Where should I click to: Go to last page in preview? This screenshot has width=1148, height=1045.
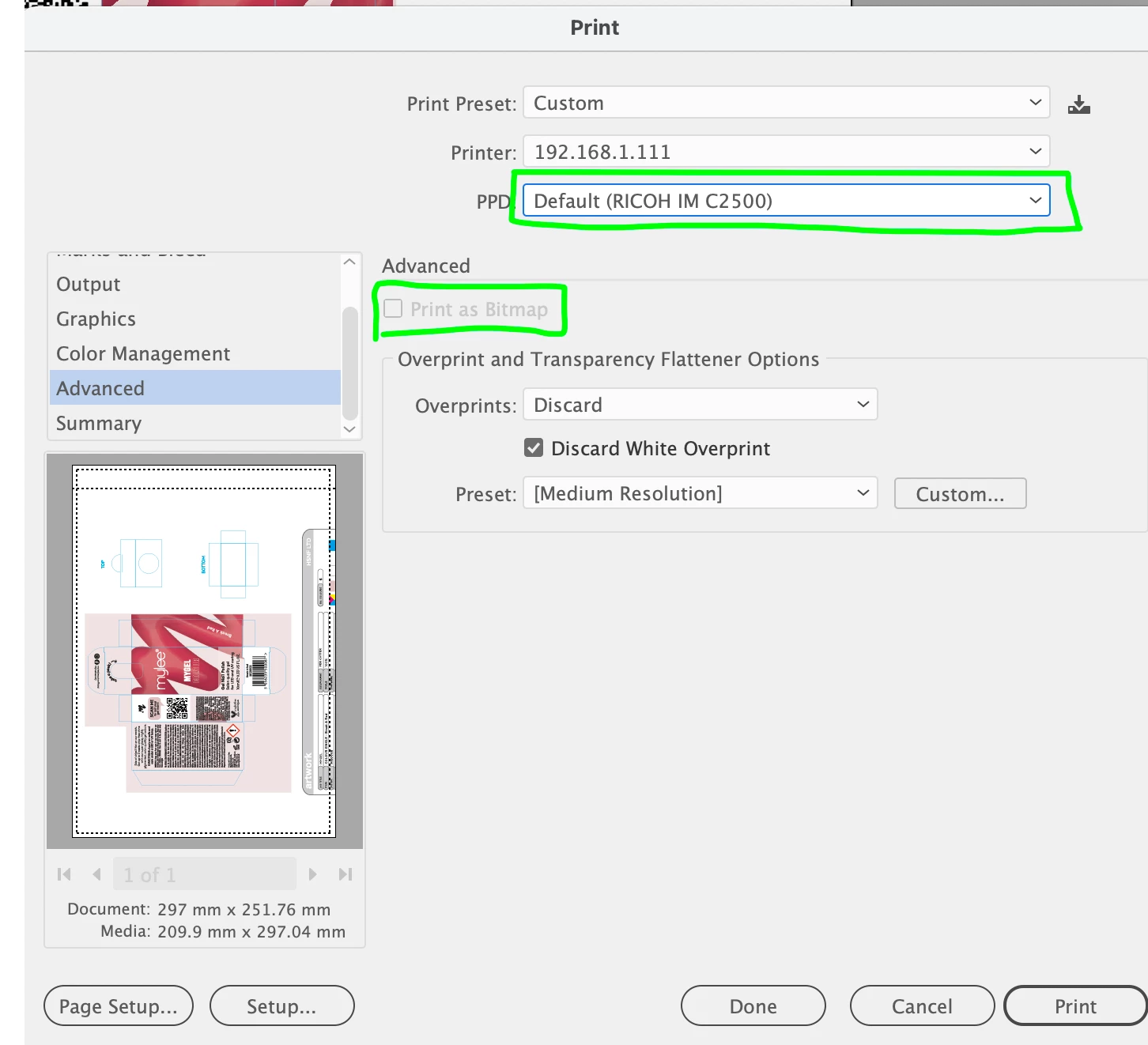click(x=345, y=874)
